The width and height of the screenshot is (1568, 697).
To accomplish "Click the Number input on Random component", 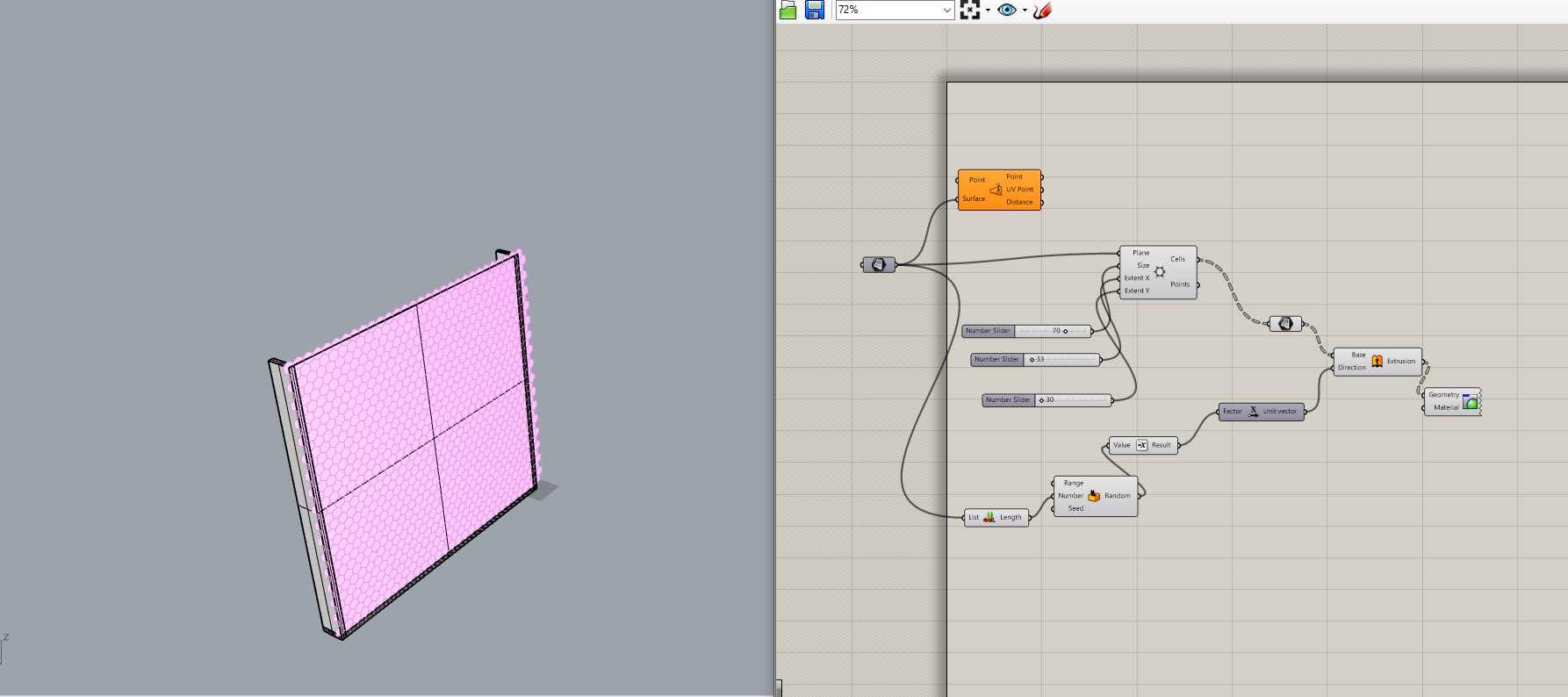I will point(1071,496).
